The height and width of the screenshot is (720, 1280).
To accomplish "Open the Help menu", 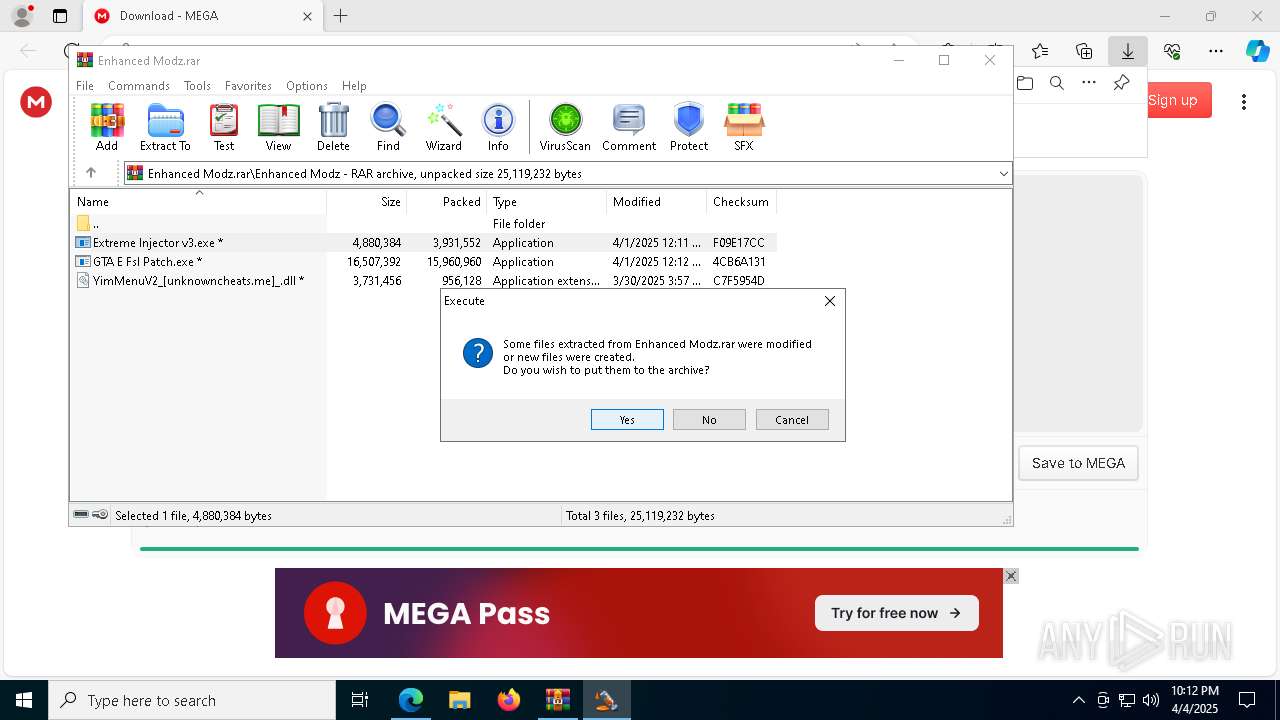I will point(354,86).
